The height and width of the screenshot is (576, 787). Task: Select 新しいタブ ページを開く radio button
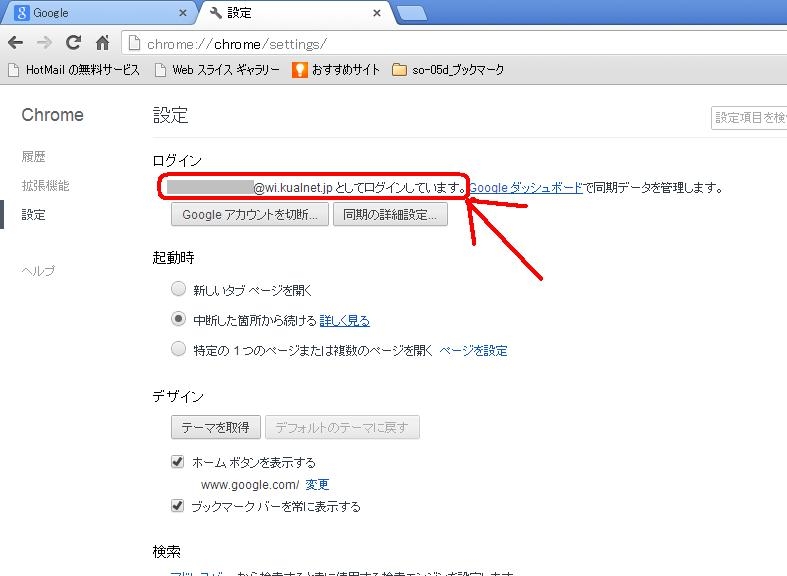point(178,289)
